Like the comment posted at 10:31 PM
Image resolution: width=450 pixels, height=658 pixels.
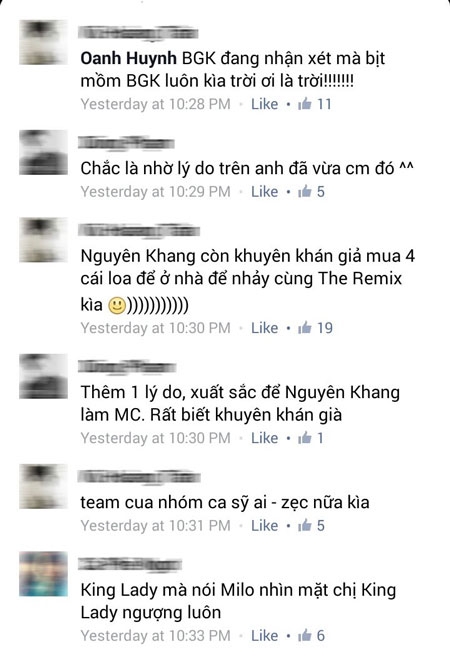tap(264, 526)
